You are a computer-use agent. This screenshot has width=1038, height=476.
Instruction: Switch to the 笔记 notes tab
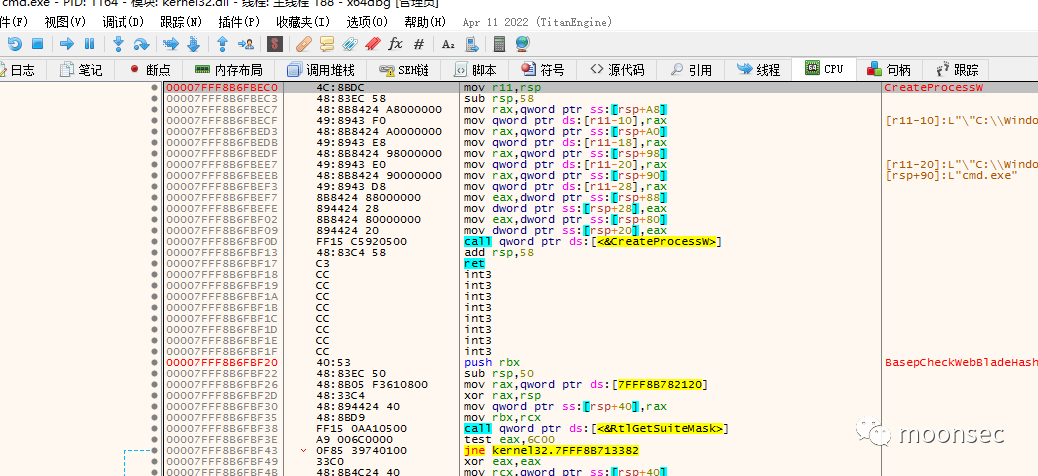point(80,70)
